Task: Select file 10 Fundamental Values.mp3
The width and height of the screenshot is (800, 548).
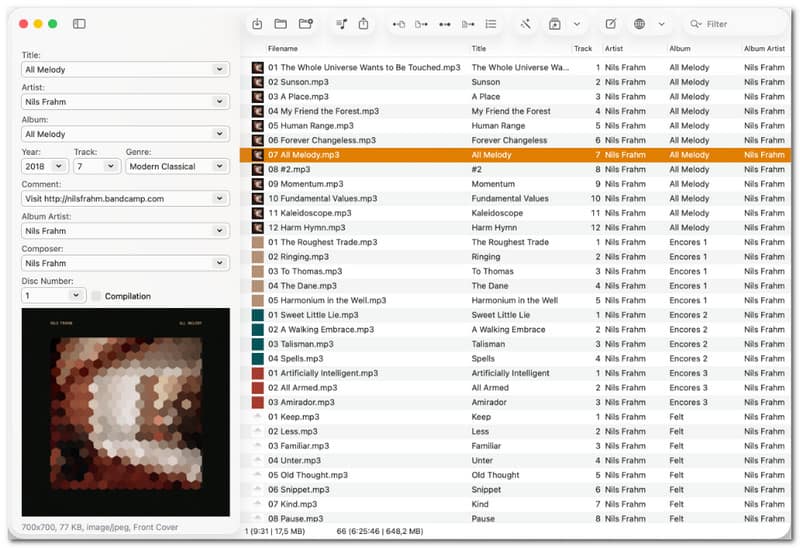Action: point(322,198)
